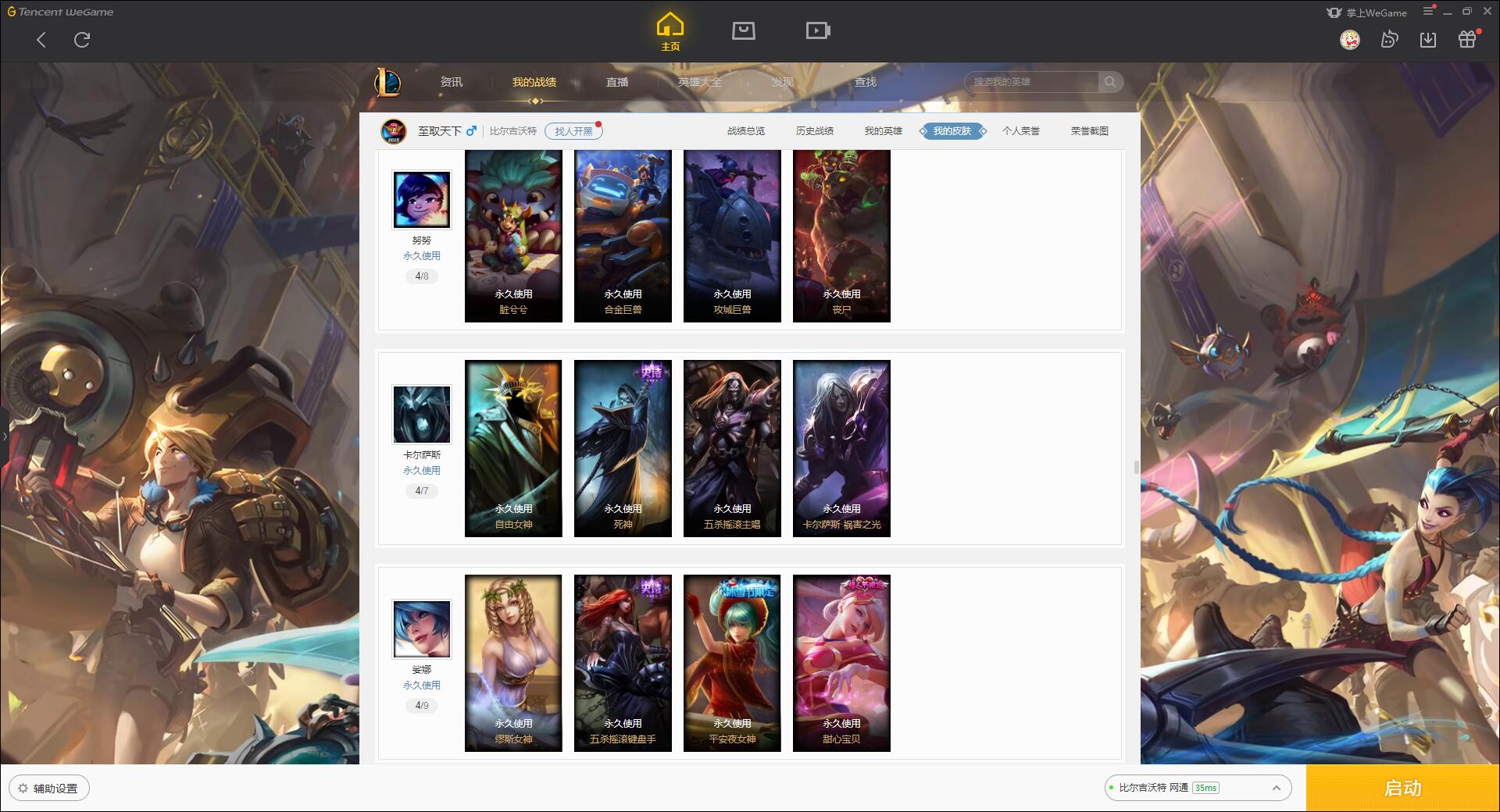Open the hamburger menu icon
1500x812 pixels.
click(1428, 11)
